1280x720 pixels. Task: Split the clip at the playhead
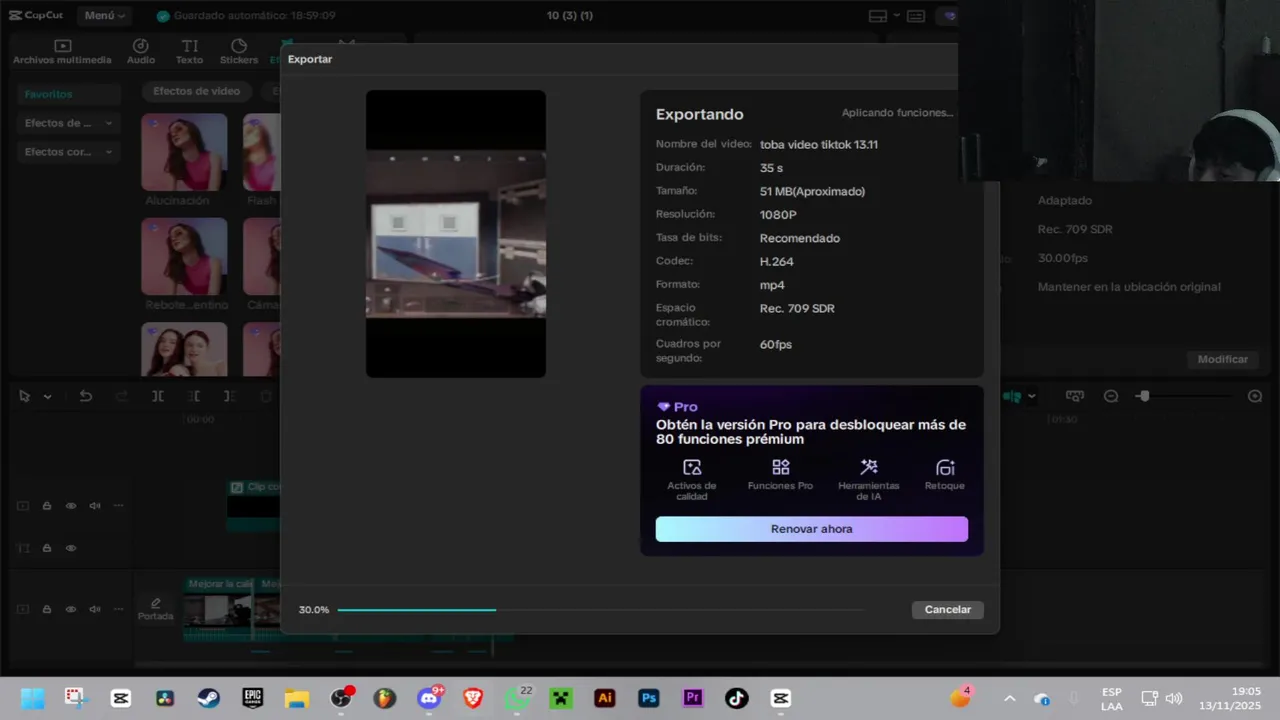(x=158, y=397)
